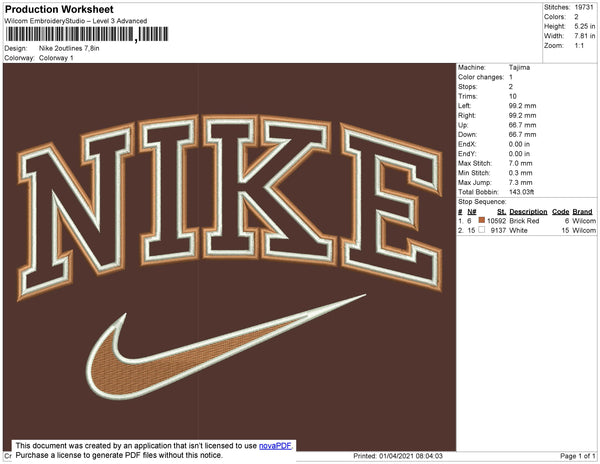Click the 'St.' column header
The image size is (600, 464).
(502, 212)
